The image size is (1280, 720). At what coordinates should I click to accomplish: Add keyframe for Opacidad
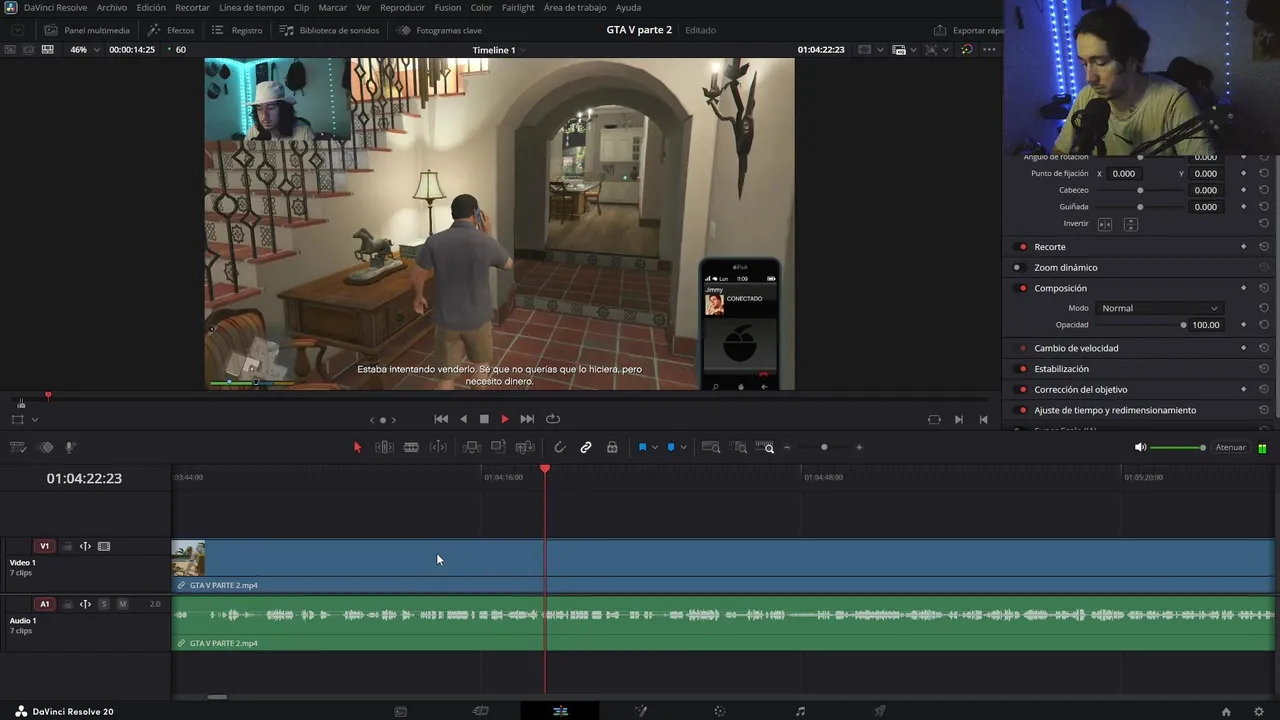pyautogui.click(x=1244, y=325)
